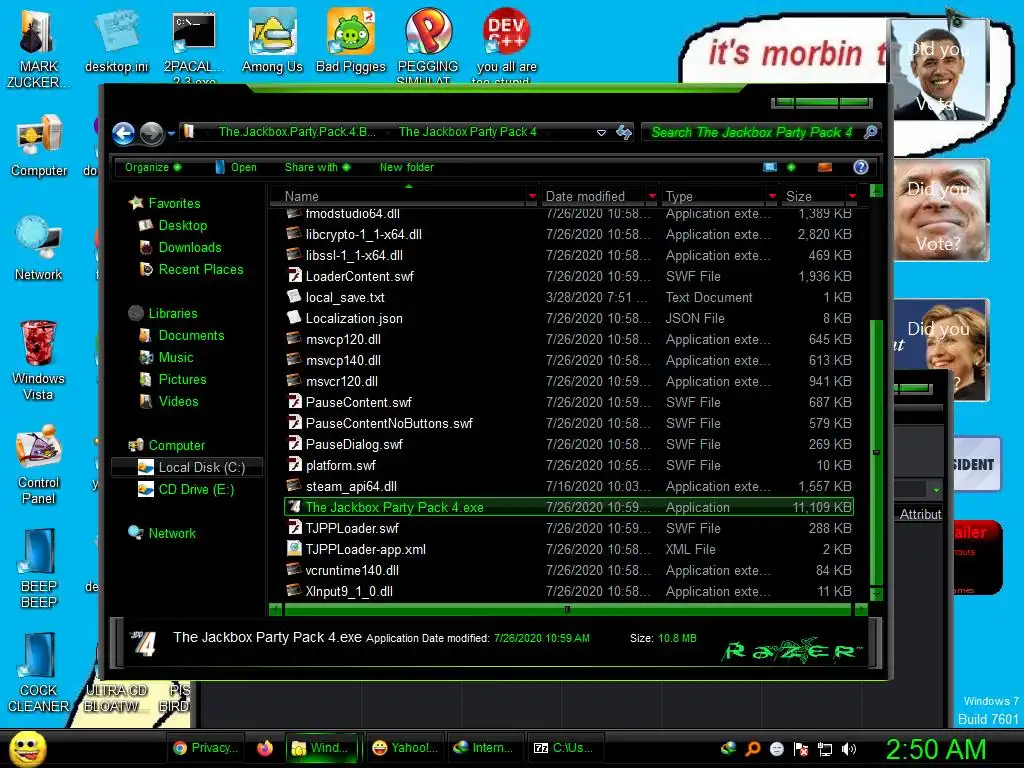Select Local Disk (C:) in the tree
The image size is (1024, 768).
click(187, 467)
